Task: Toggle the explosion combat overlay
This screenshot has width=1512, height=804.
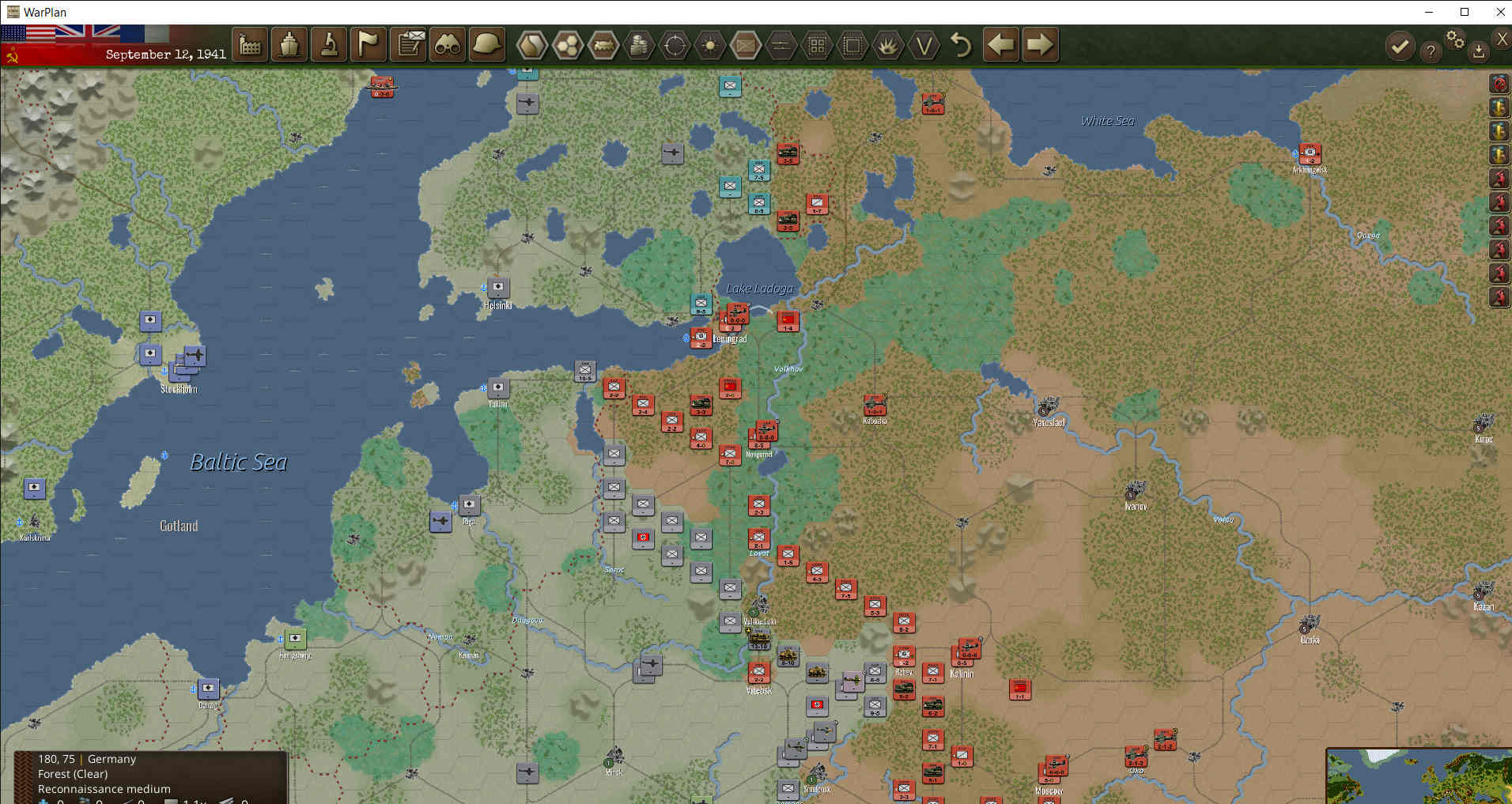Action: 888,45
